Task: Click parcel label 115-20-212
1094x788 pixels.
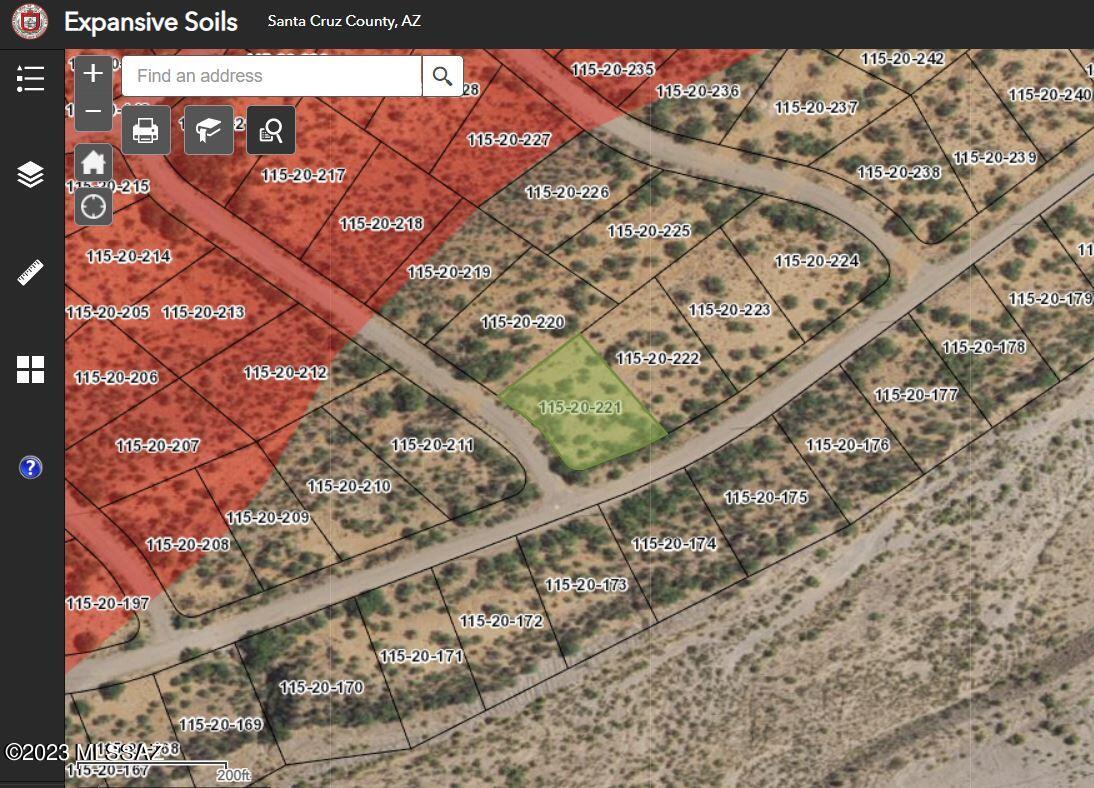Action: point(285,373)
